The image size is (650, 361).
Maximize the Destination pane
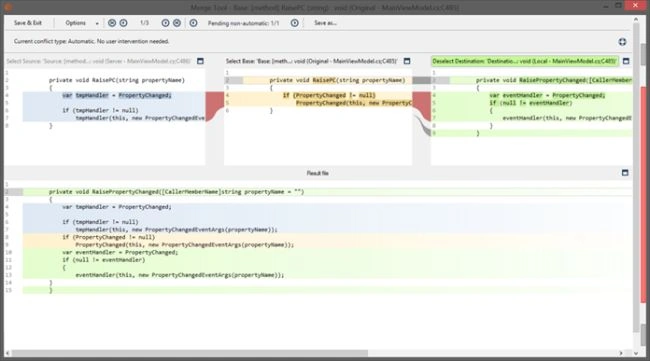pyautogui.click(x=626, y=61)
